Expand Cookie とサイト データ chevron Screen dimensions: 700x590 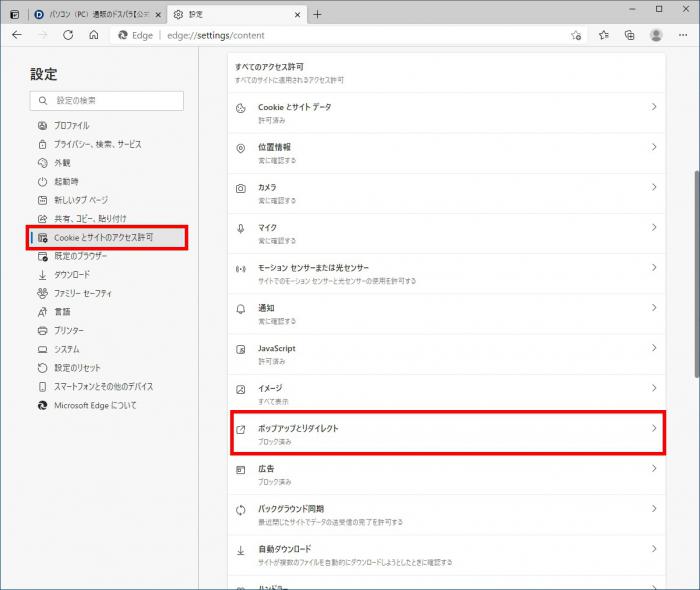pos(654,107)
